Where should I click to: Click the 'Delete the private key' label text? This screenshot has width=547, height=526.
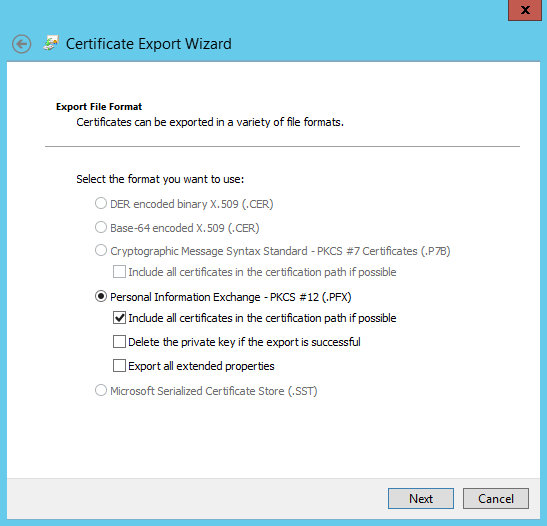(x=244, y=342)
